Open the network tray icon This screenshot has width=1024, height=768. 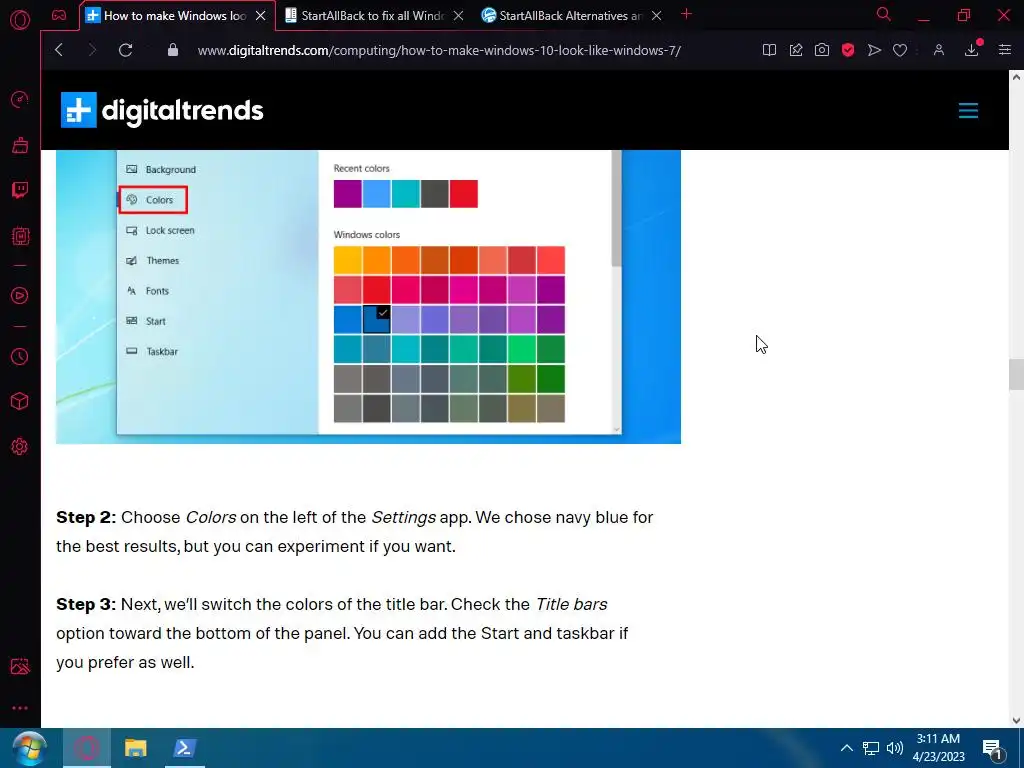(871, 748)
